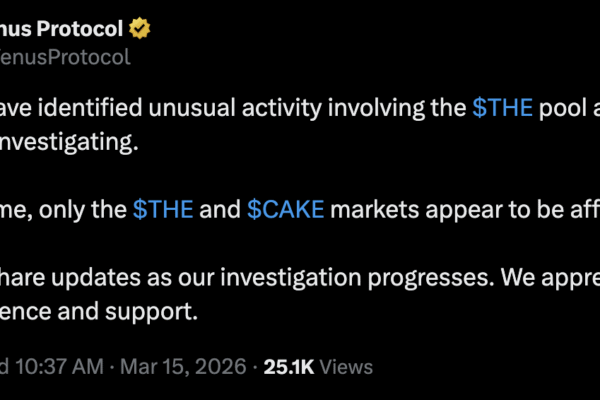Click the 25.1K view count
The width and height of the screenshot is (600, 400).
coord(289,367)
